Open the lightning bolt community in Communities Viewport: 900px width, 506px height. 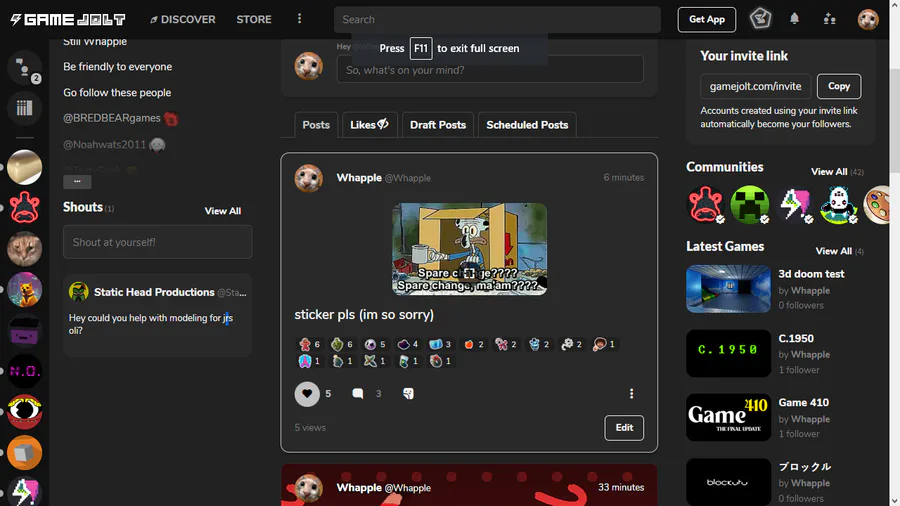[x=794, y=204]
